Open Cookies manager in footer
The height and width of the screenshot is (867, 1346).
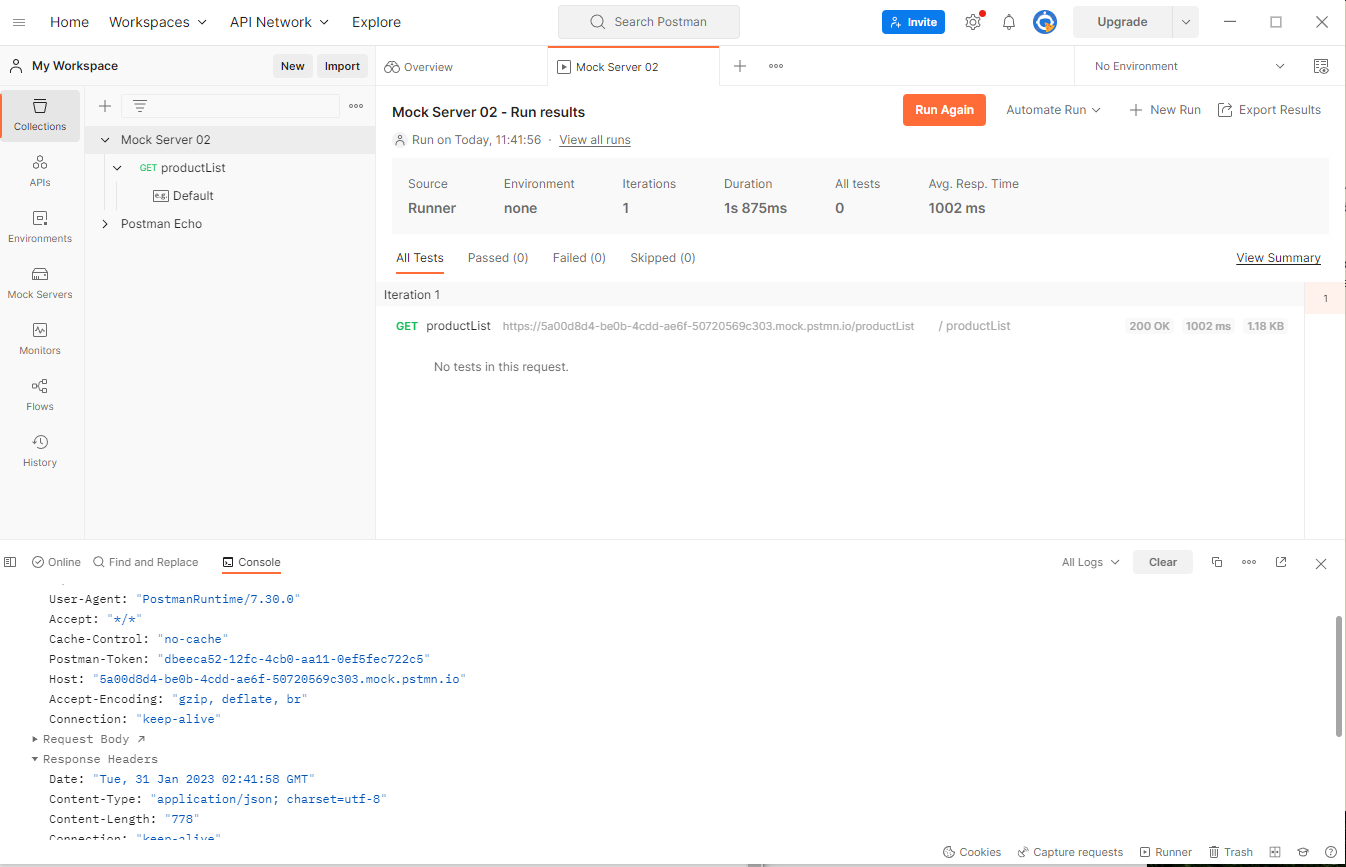971,852
